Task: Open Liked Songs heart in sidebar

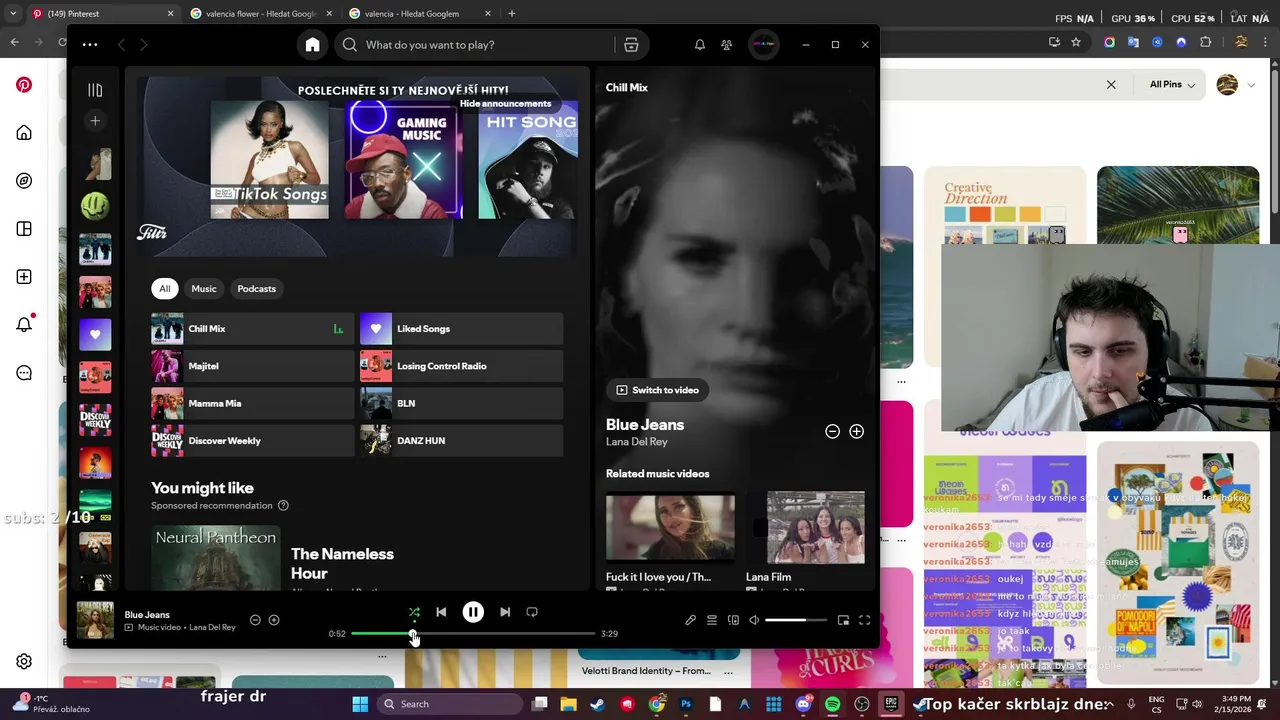Action: [95, 334]
